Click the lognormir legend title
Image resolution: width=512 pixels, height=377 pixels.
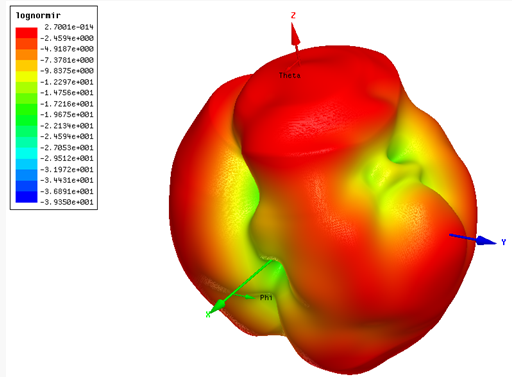38,15
